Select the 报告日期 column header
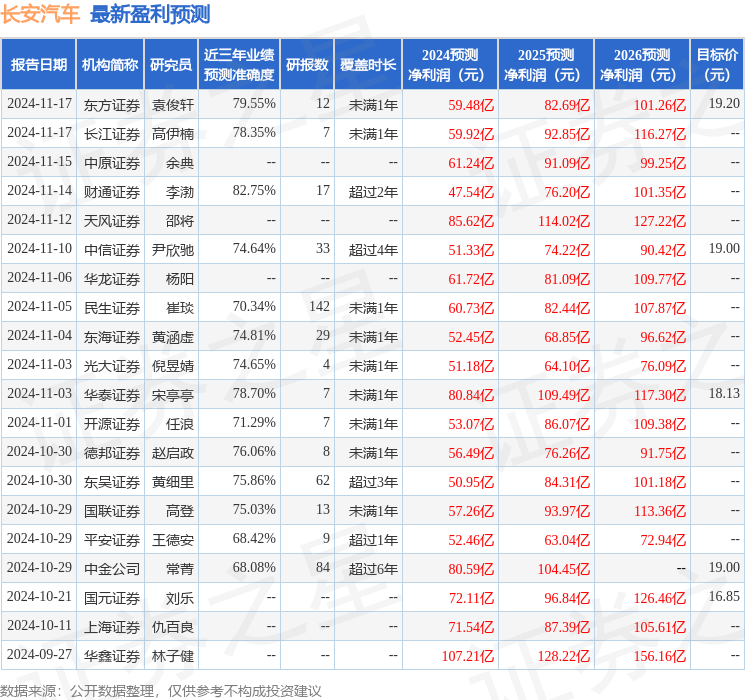This screenshot has height=700, width=745. coord(38,65)
